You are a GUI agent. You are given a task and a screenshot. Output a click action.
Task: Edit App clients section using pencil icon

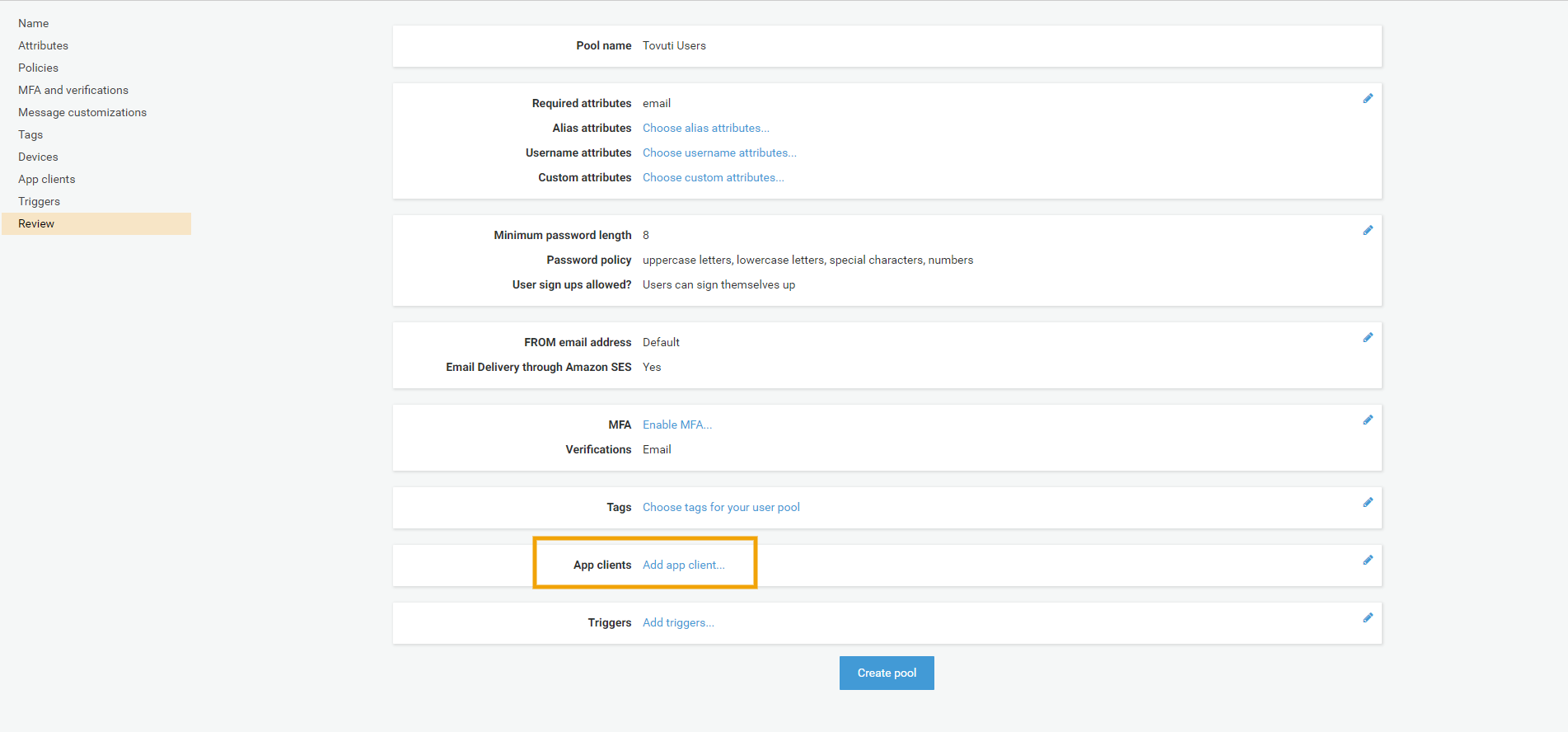1367,561
